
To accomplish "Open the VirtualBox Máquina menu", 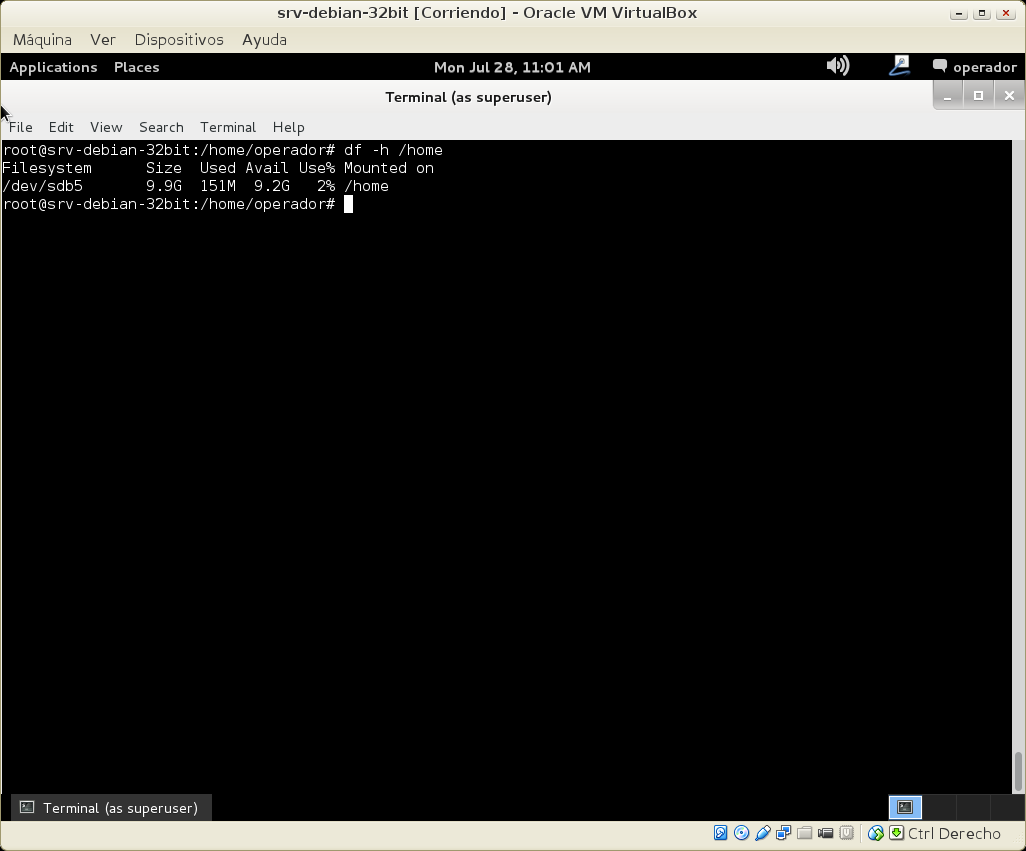I will click(42, 40).
